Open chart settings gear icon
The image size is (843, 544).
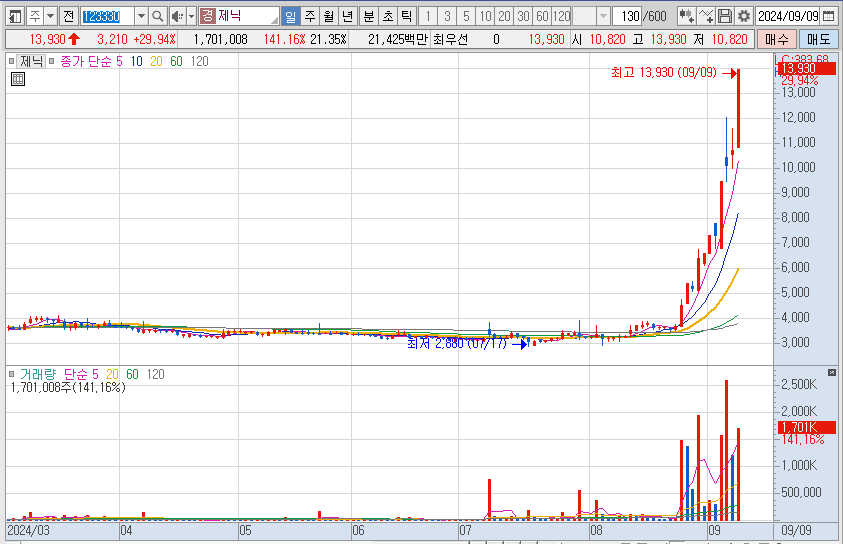(744, 16)
